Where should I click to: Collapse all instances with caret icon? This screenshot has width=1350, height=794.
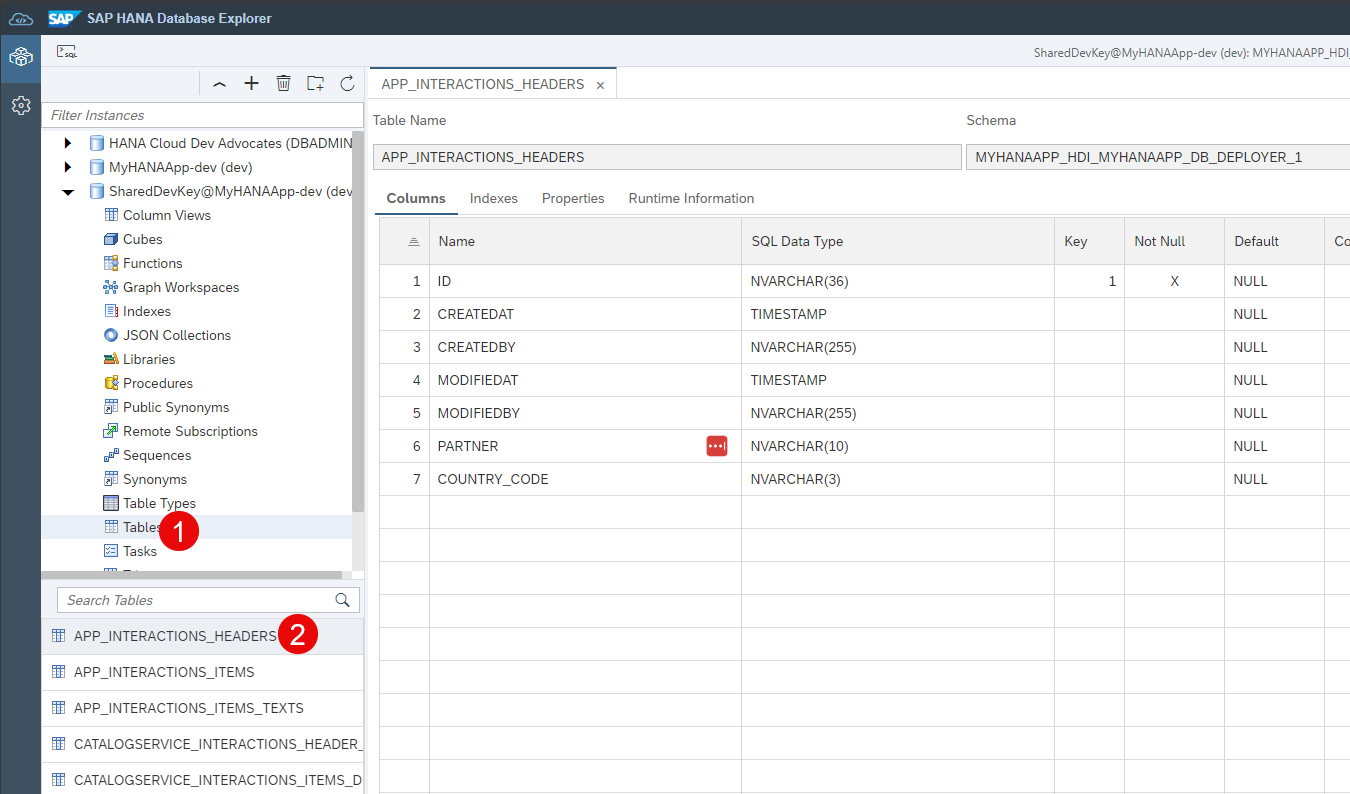tap(220, 84)
